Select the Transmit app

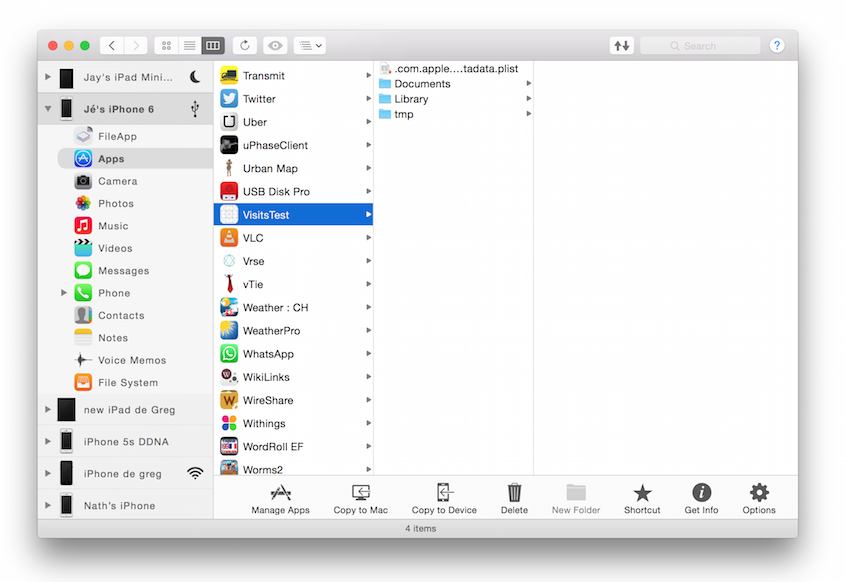[294, 76]
